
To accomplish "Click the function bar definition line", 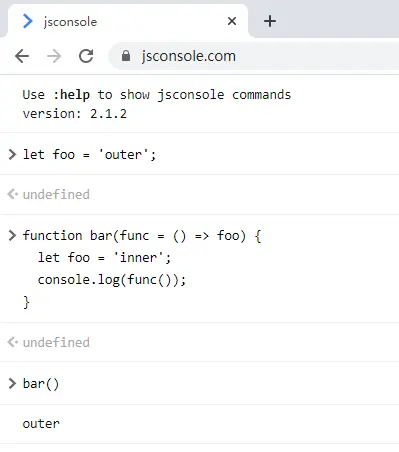I will tap(142, 236).
